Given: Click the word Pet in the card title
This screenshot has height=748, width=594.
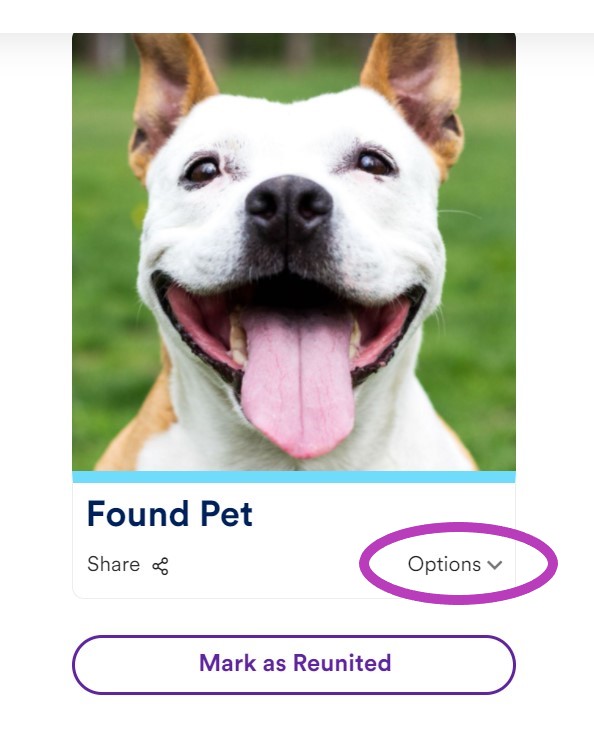Looking at the screenshot, I should coord(227,514).
